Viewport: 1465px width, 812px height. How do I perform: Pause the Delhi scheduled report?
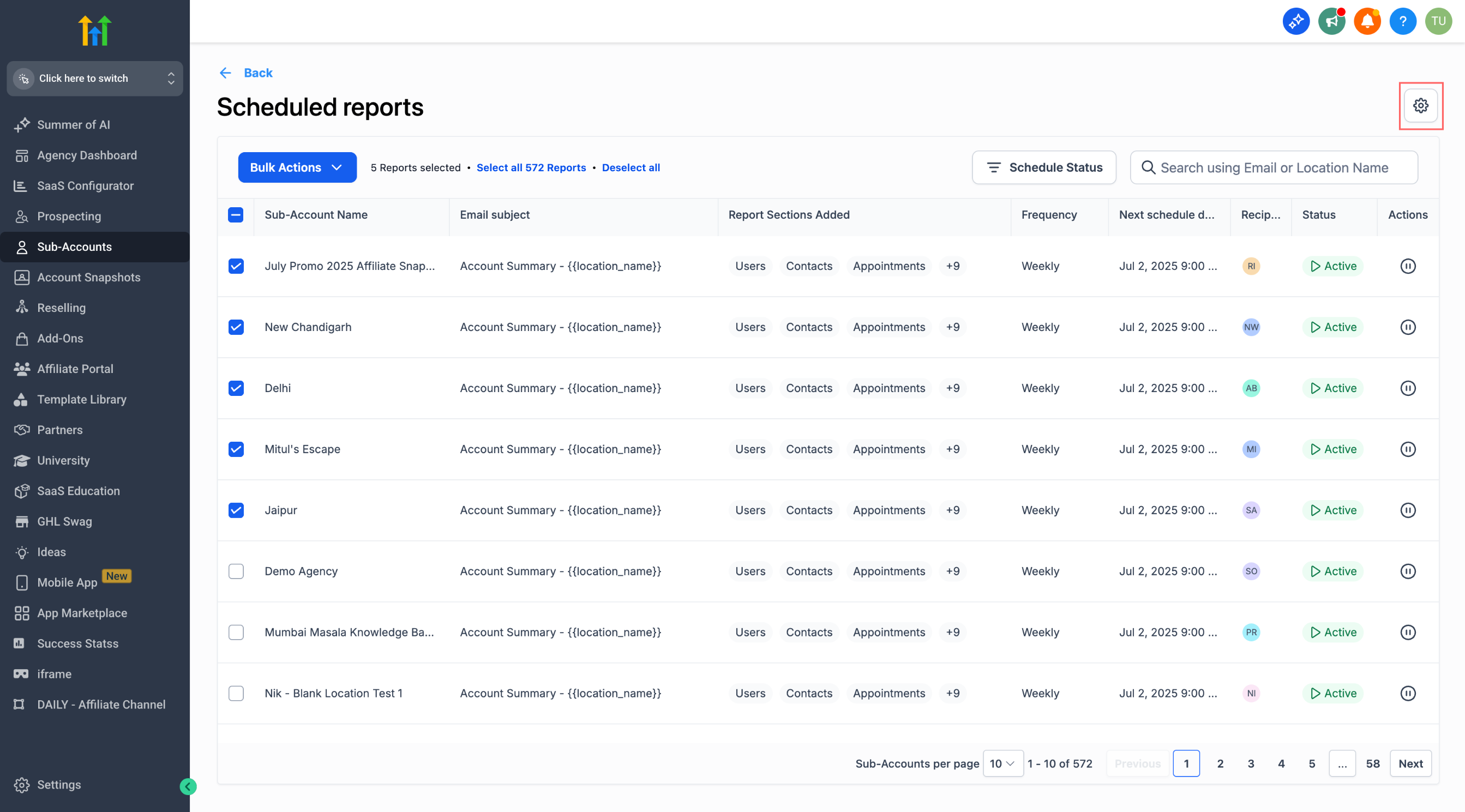pyautogui.click(x=1408, y=388)
